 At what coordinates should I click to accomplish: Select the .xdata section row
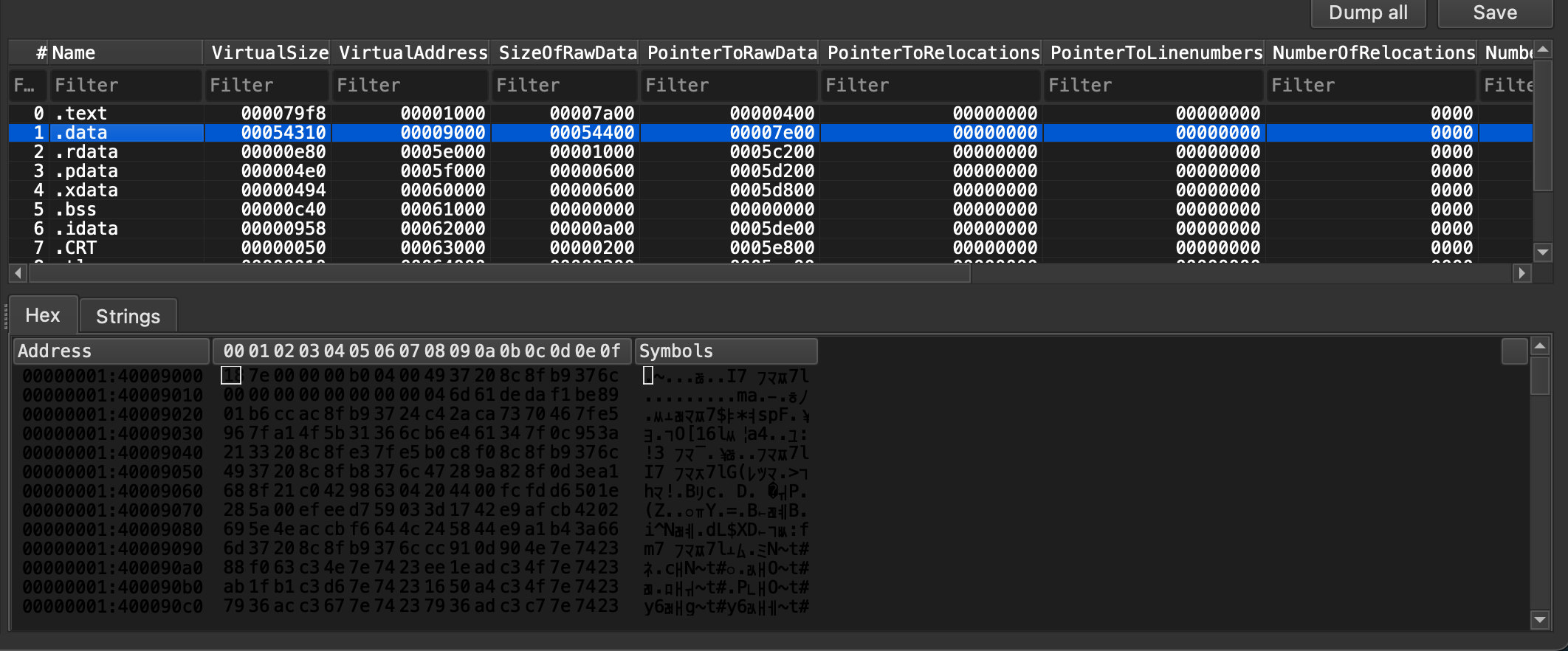click(x=771, y=190)
